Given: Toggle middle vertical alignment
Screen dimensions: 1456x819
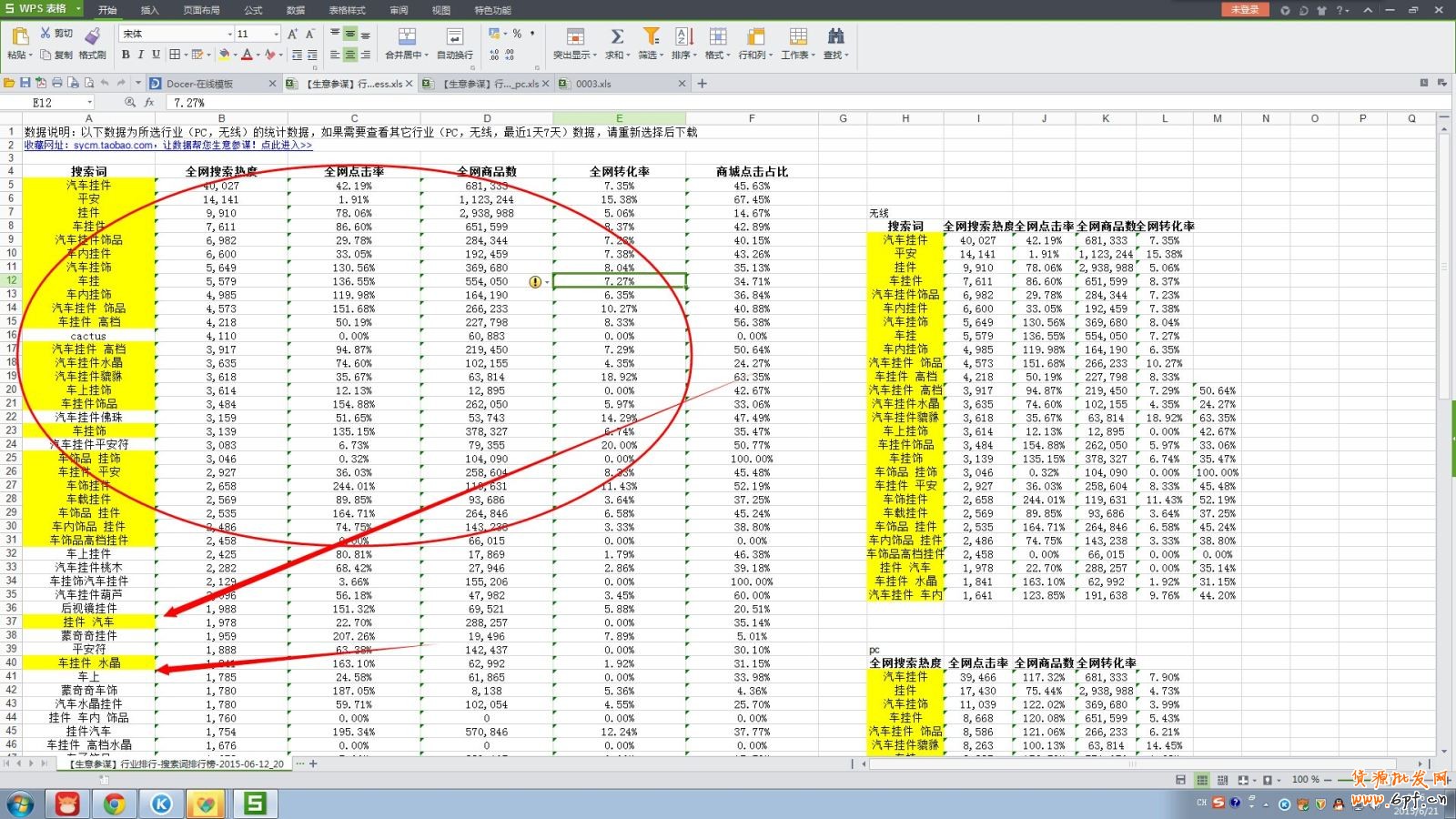Looking at the screenshot, I should (x=350, y=34).
